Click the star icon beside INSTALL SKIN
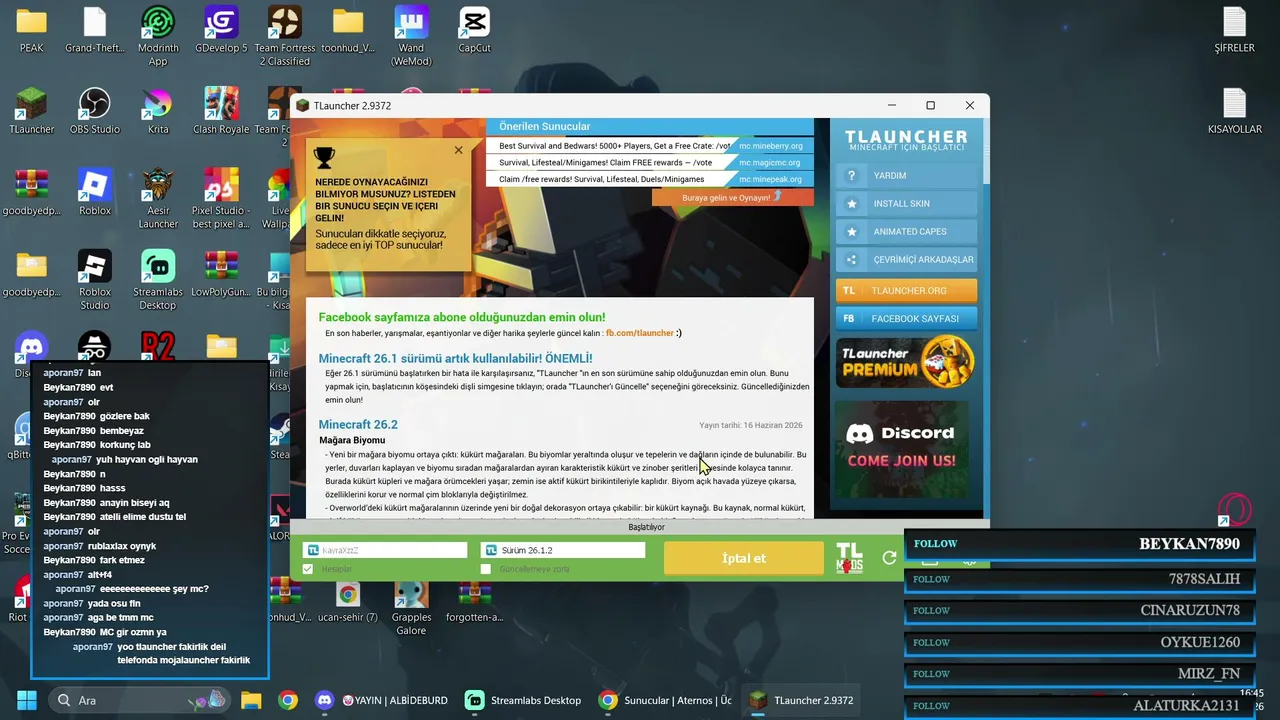 (851, 204)
